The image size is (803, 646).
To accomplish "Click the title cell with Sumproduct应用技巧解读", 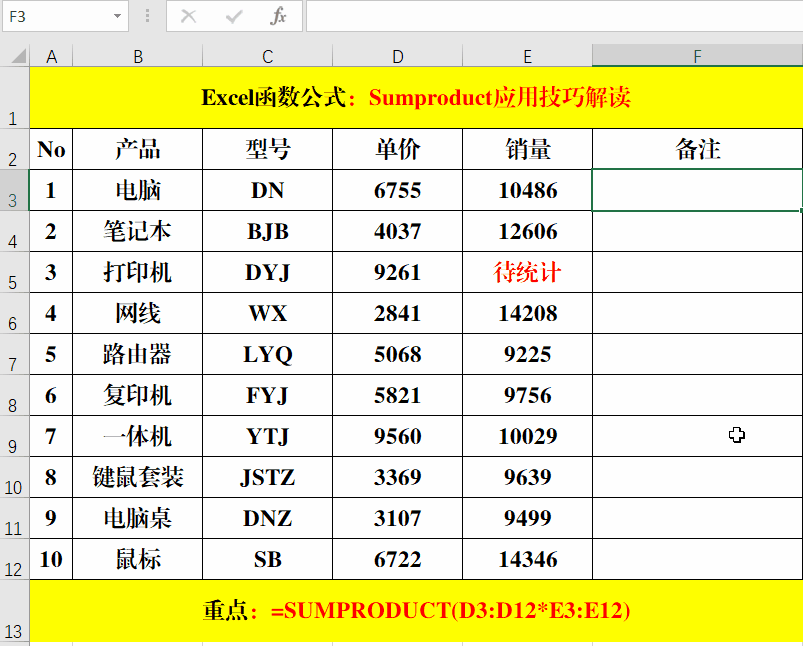I will (x=416, y=98).
